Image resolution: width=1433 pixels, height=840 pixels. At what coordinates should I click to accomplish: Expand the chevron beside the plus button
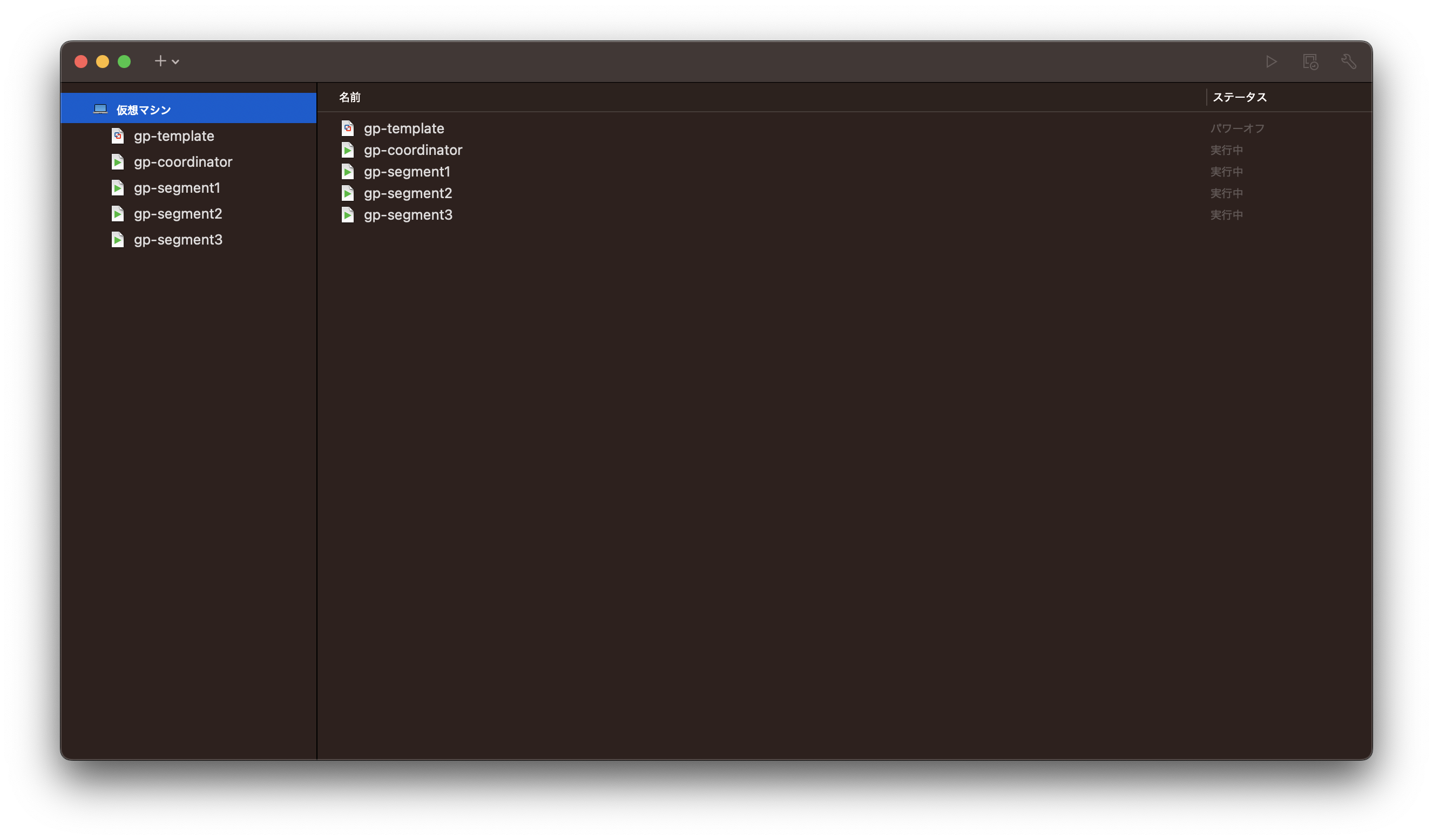[175, 62]
